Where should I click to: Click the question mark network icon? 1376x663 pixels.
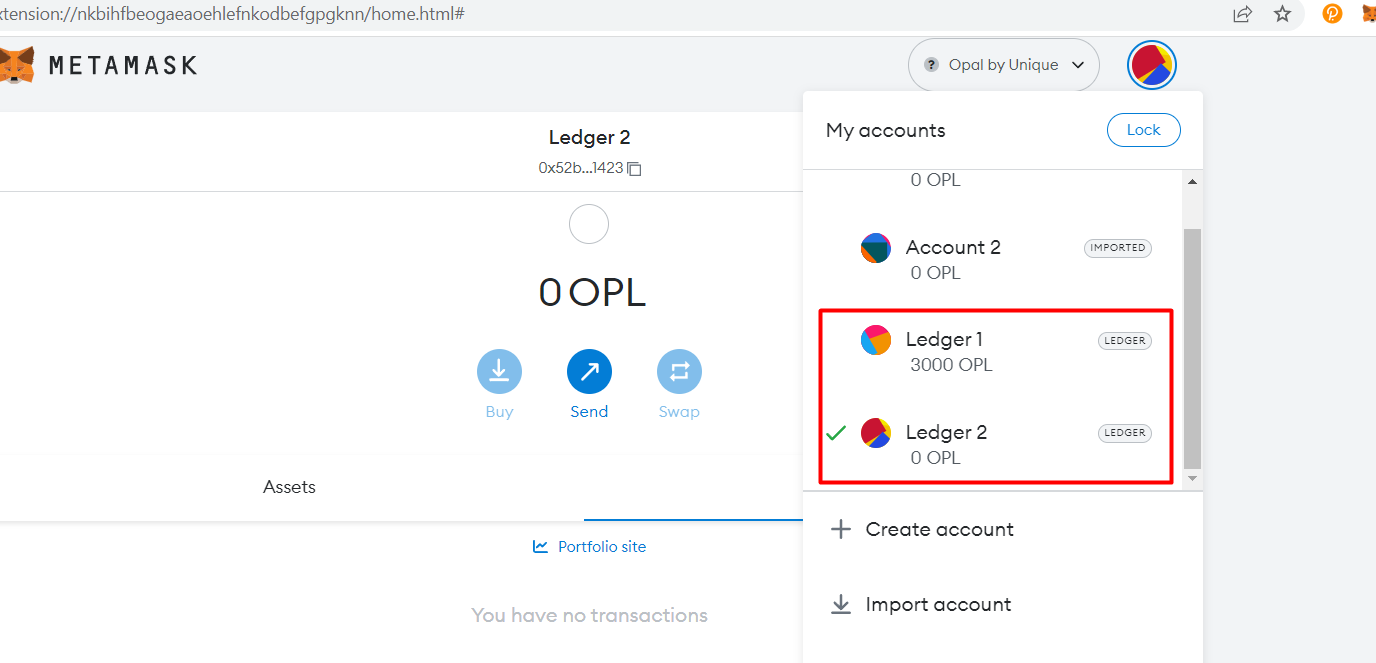[x=932, y=65]
